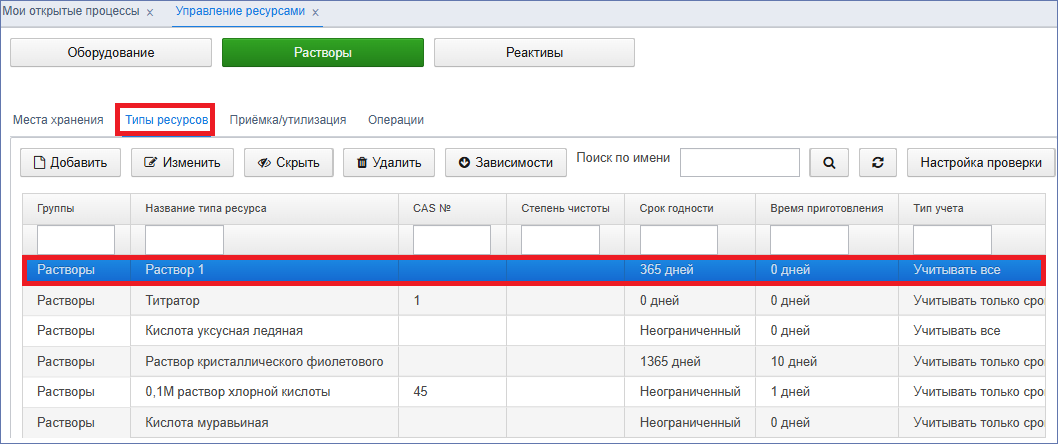Click the Добавить button with document icon
Screen dimensions: 1058x444
[71, 163]
